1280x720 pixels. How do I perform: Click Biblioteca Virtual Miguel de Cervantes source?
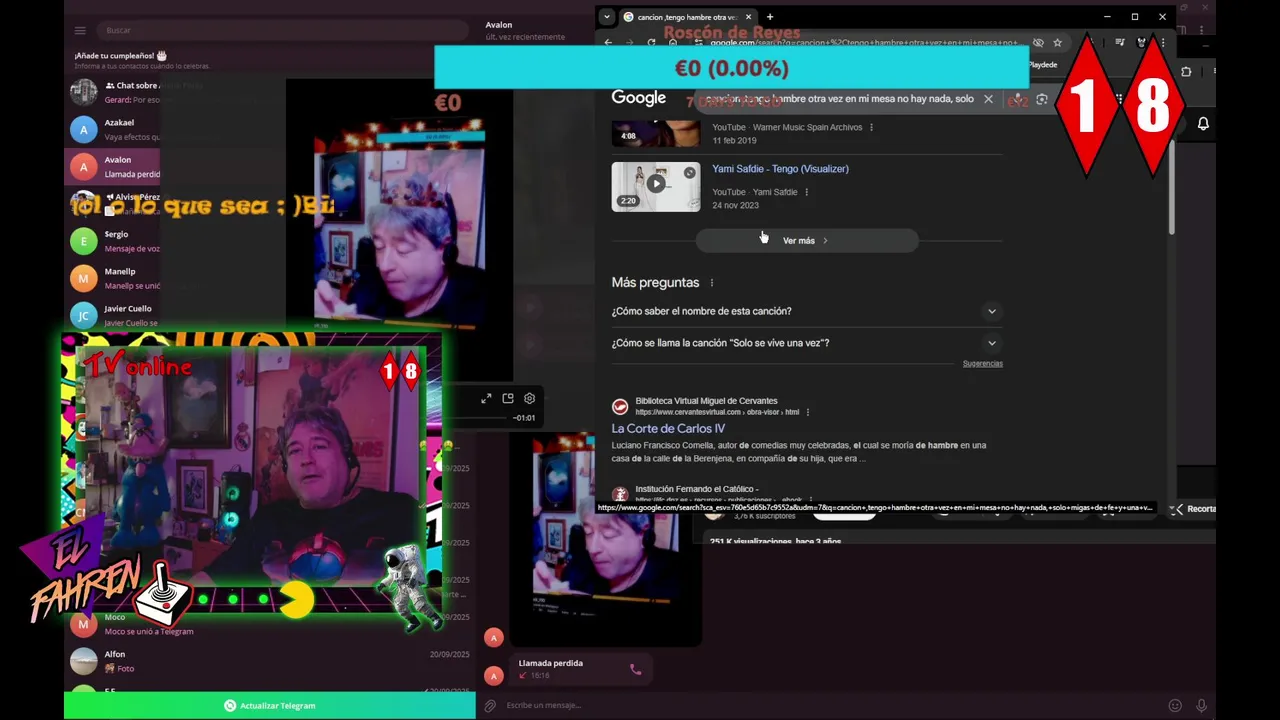(x=706, y=401)
